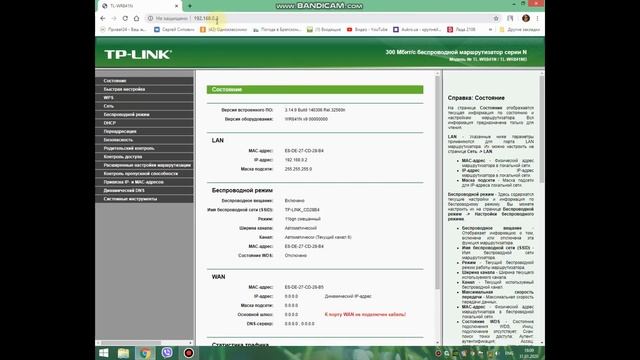Open Расширенные настройки маршрутизации menu item
This screenshot has width=640, height=360.
[144, 165]
